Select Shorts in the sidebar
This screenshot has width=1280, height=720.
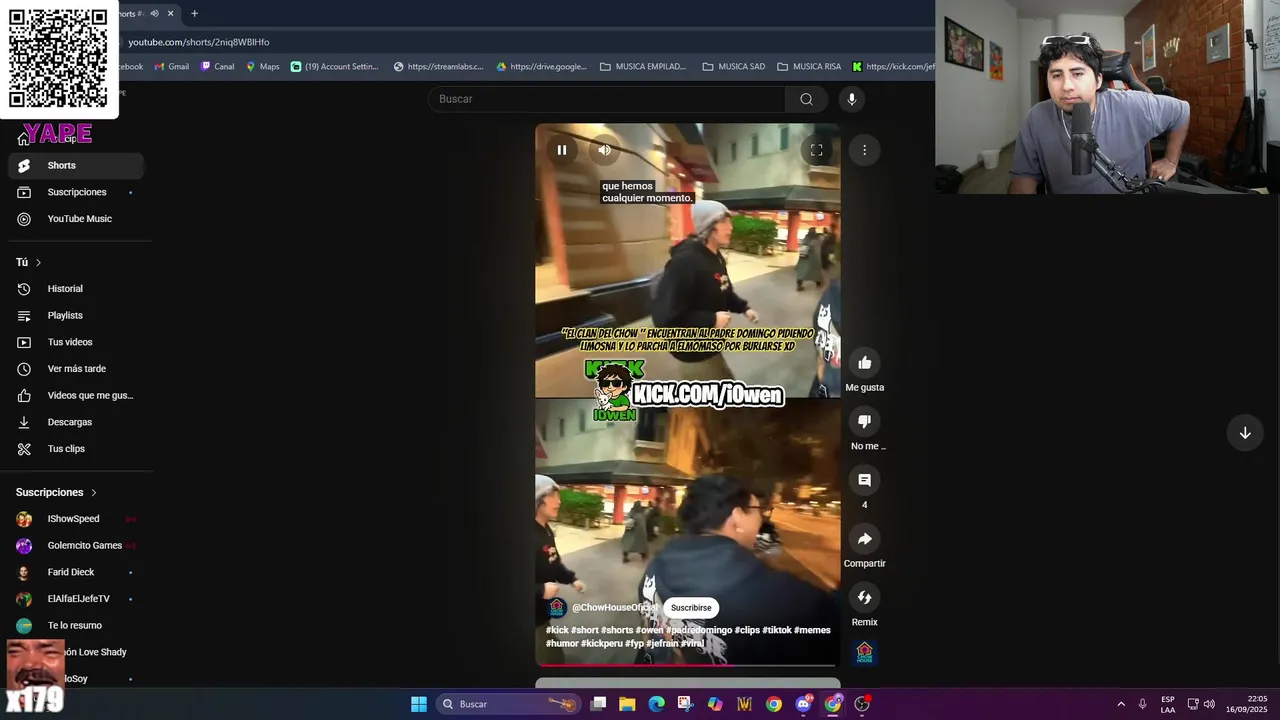(76, 165)
